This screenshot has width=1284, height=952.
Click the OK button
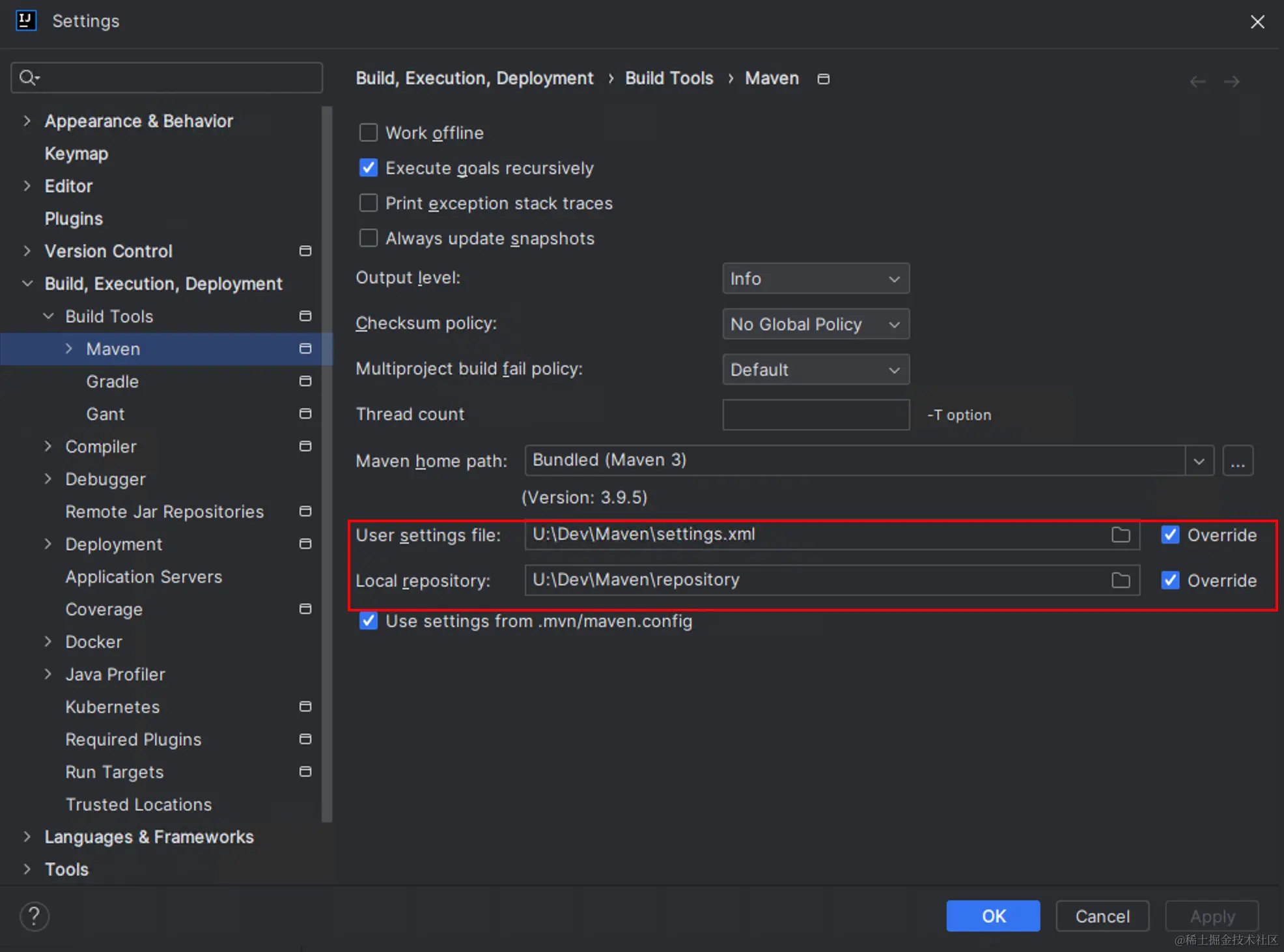(993, 916)
